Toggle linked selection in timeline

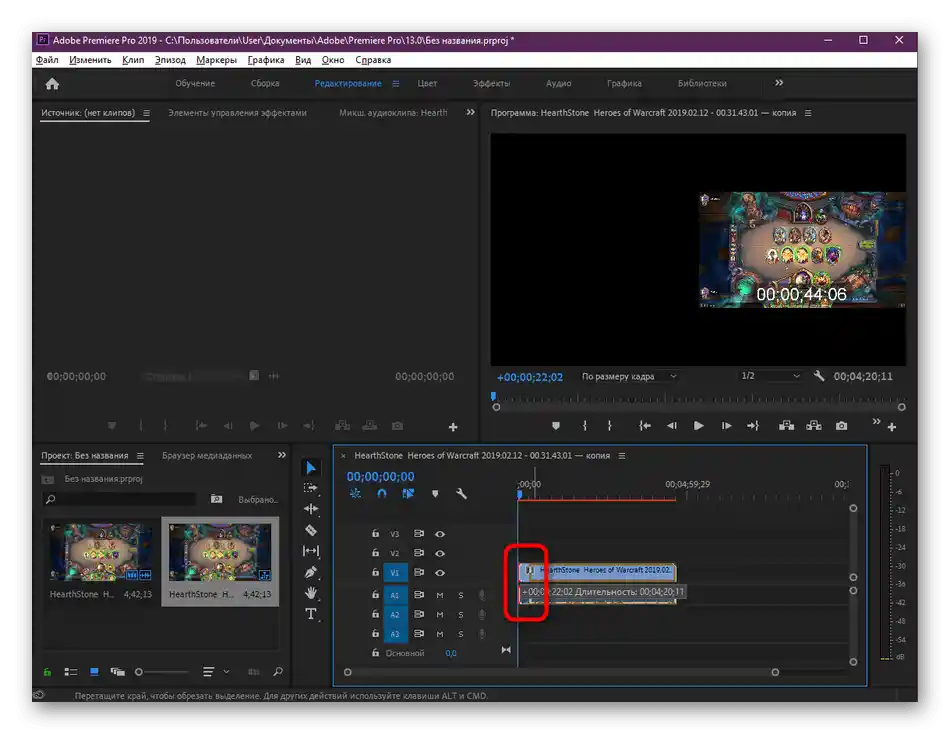(x=408, y=493)
